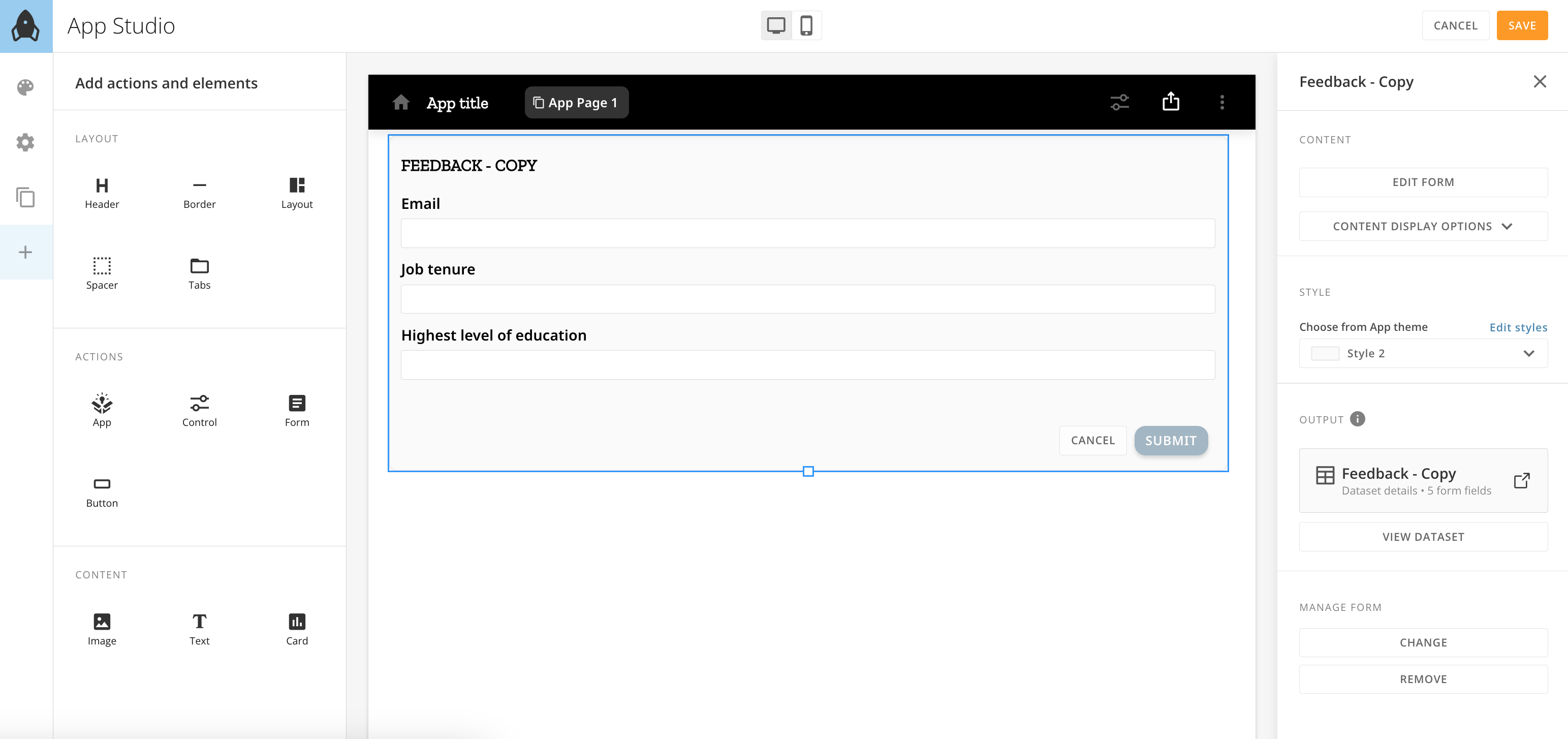Click the App title in the preview
Viewport: 1568px width, 739px height.
[x=457, y=102]
